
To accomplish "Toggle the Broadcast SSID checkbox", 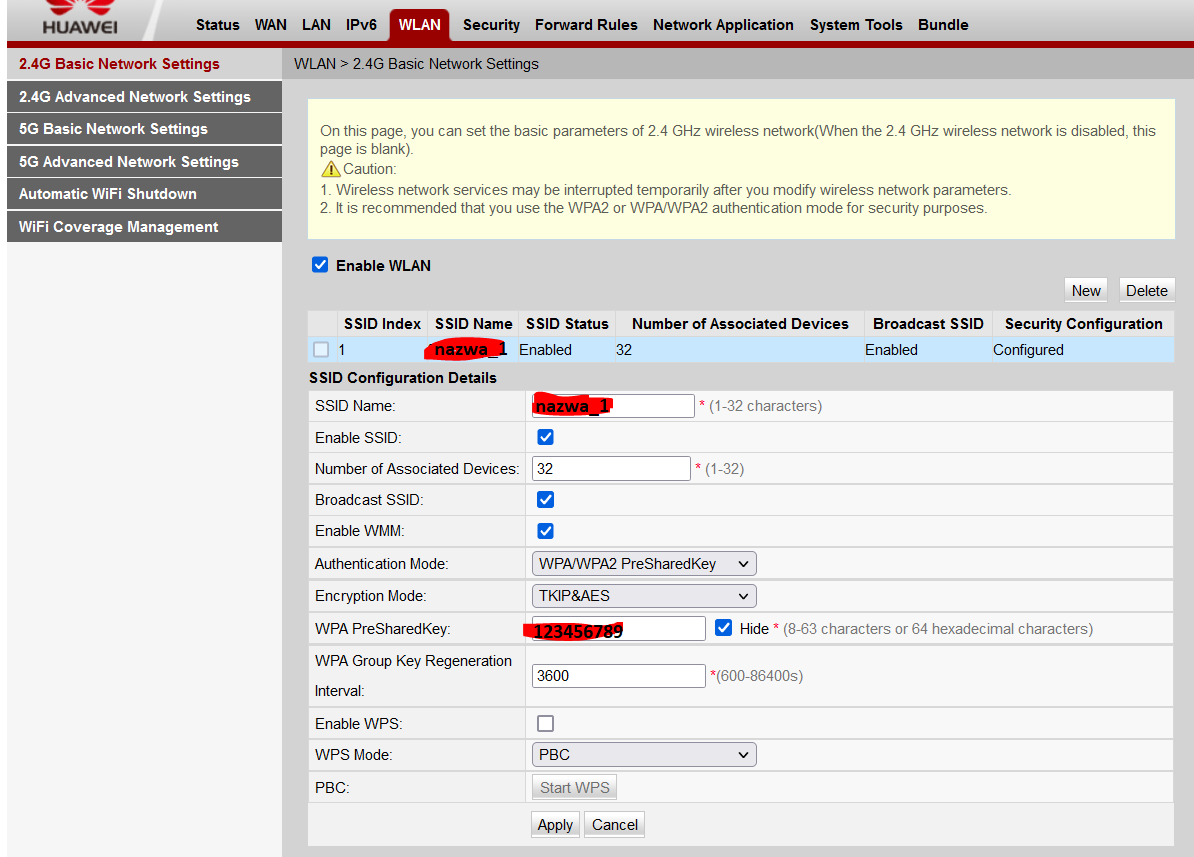I will [545, 499].
